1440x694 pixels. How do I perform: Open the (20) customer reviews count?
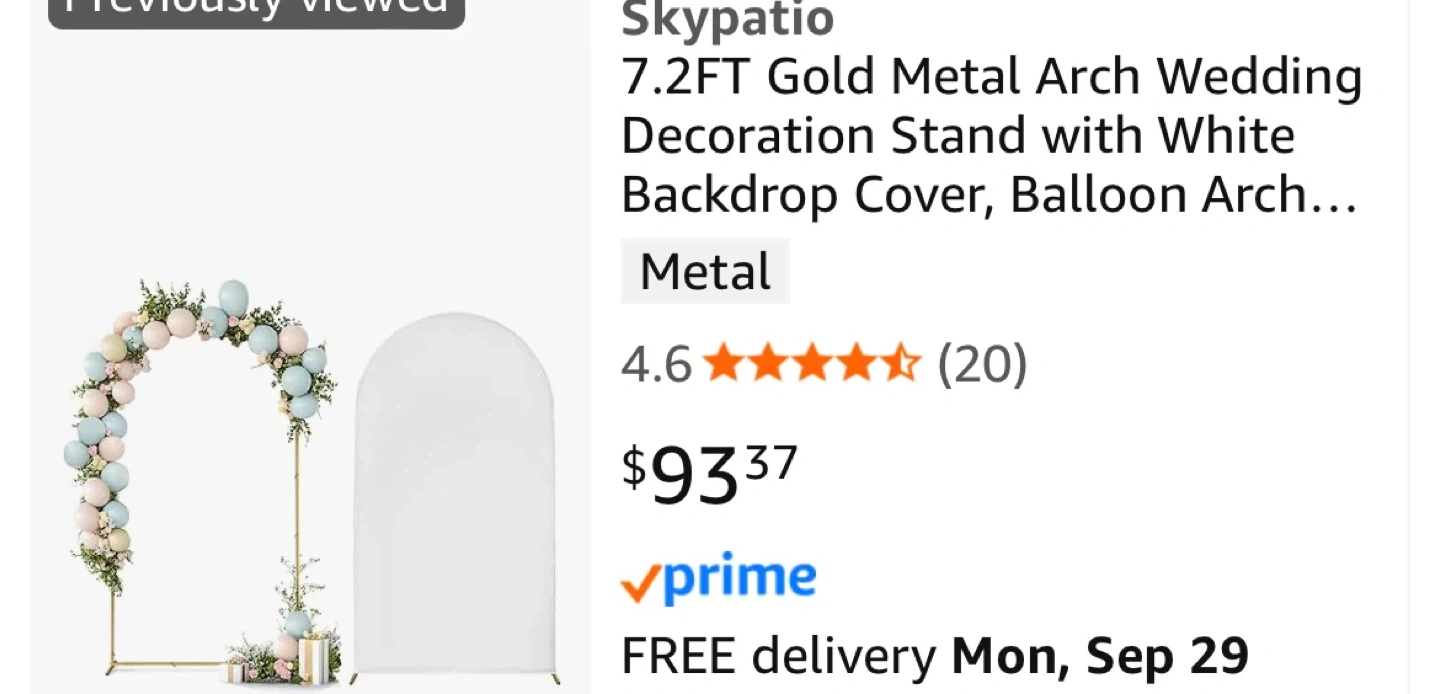[982, 364]
